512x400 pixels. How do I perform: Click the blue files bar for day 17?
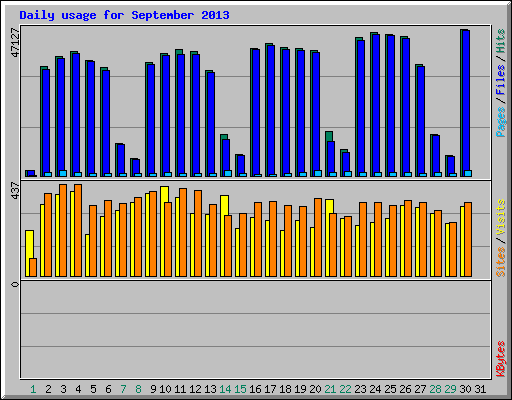click(x=271, y=110)
